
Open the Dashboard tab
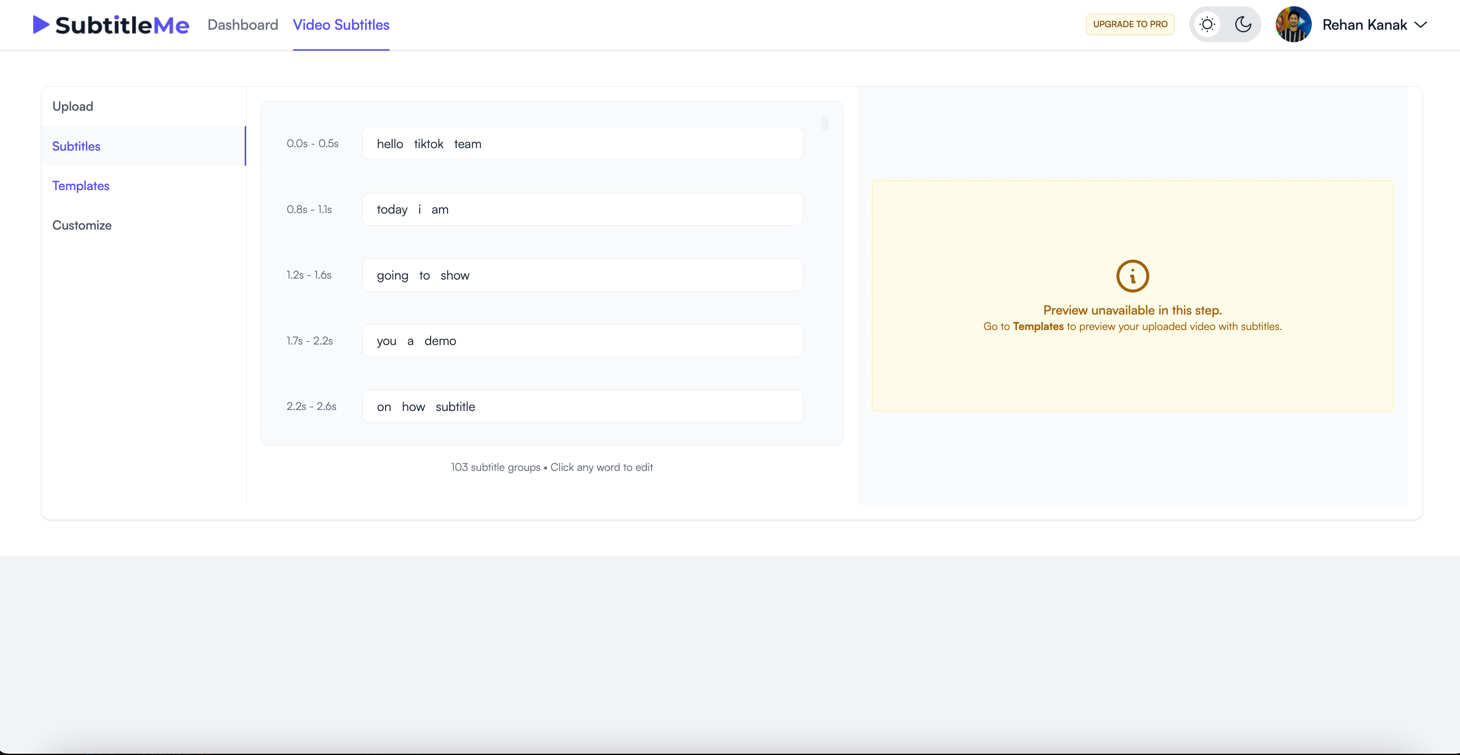coord(242,25)
